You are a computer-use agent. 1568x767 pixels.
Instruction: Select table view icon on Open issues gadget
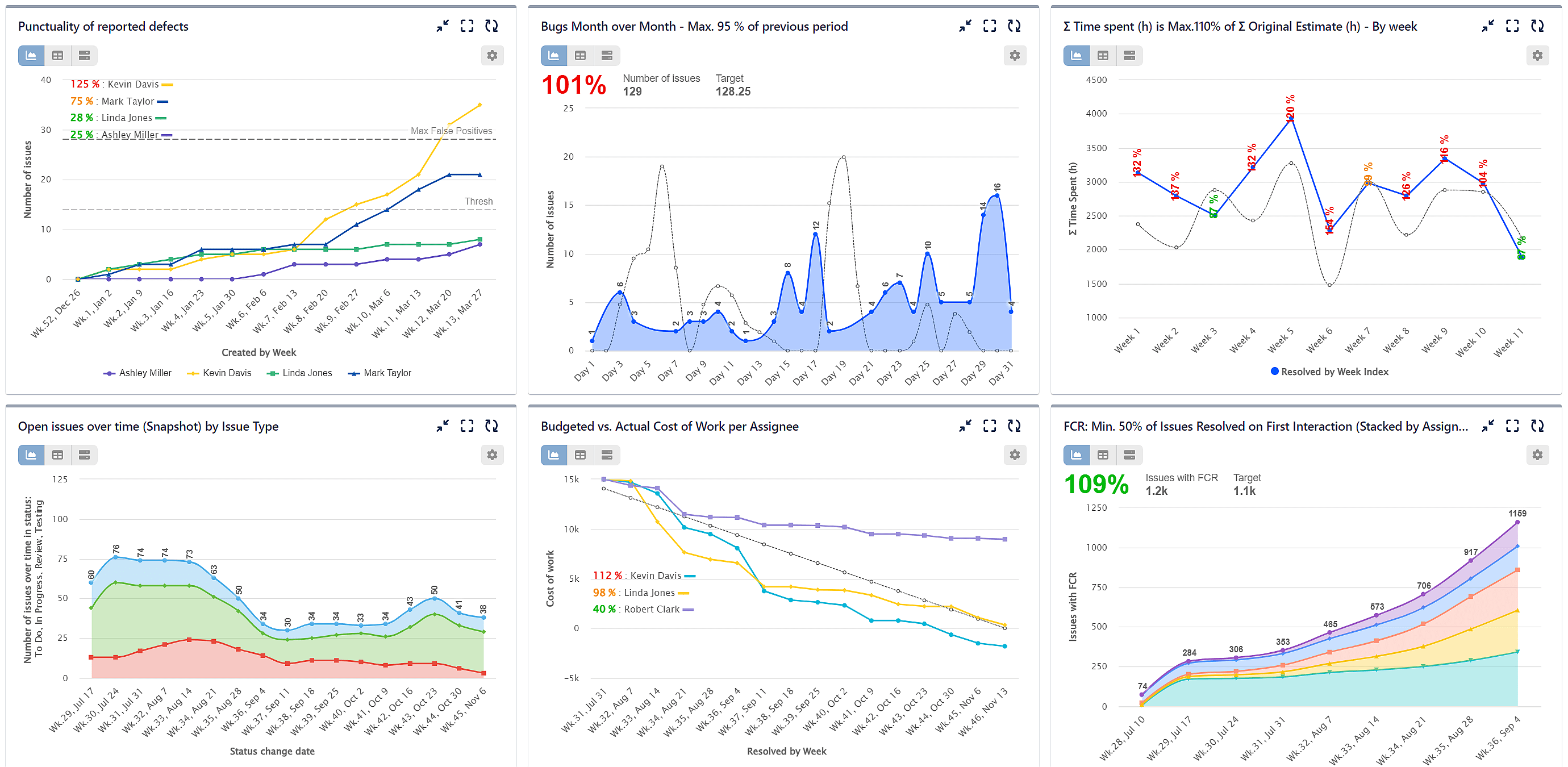tap(58, 455)
